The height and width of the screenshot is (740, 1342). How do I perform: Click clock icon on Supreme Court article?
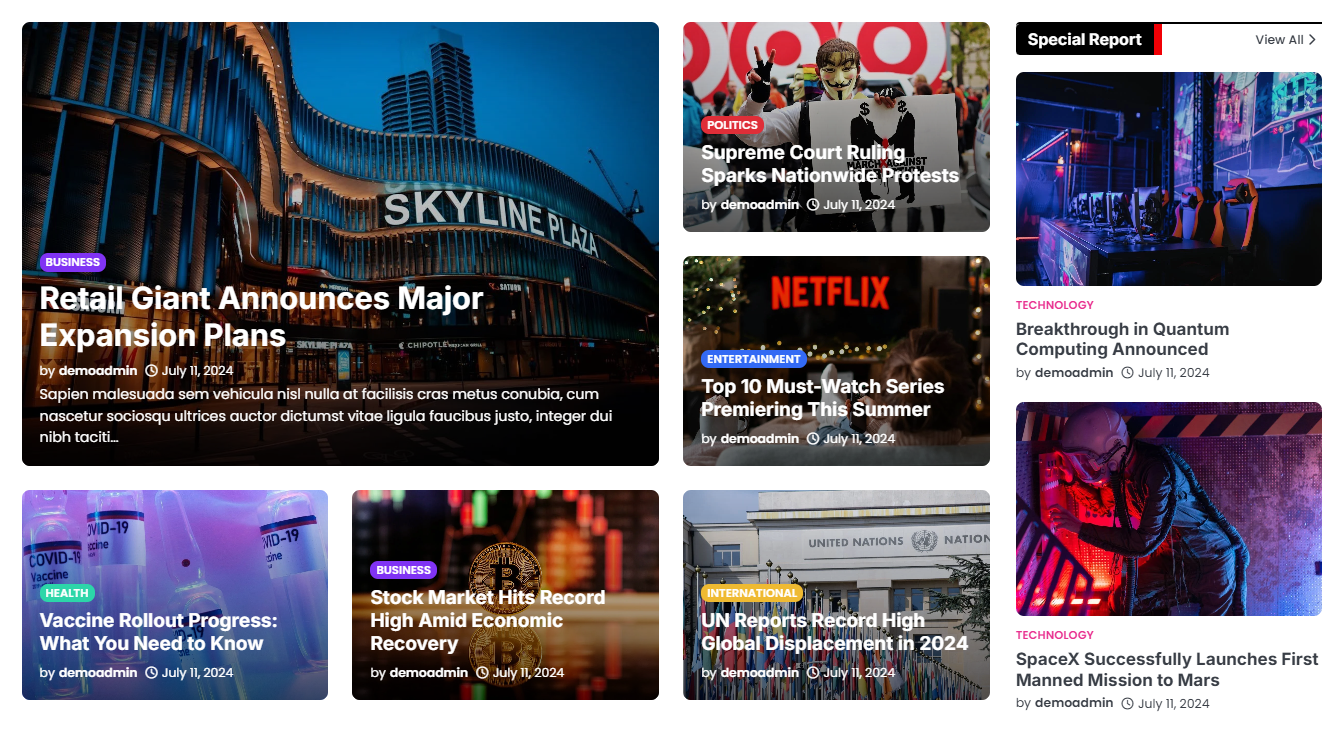813,205
